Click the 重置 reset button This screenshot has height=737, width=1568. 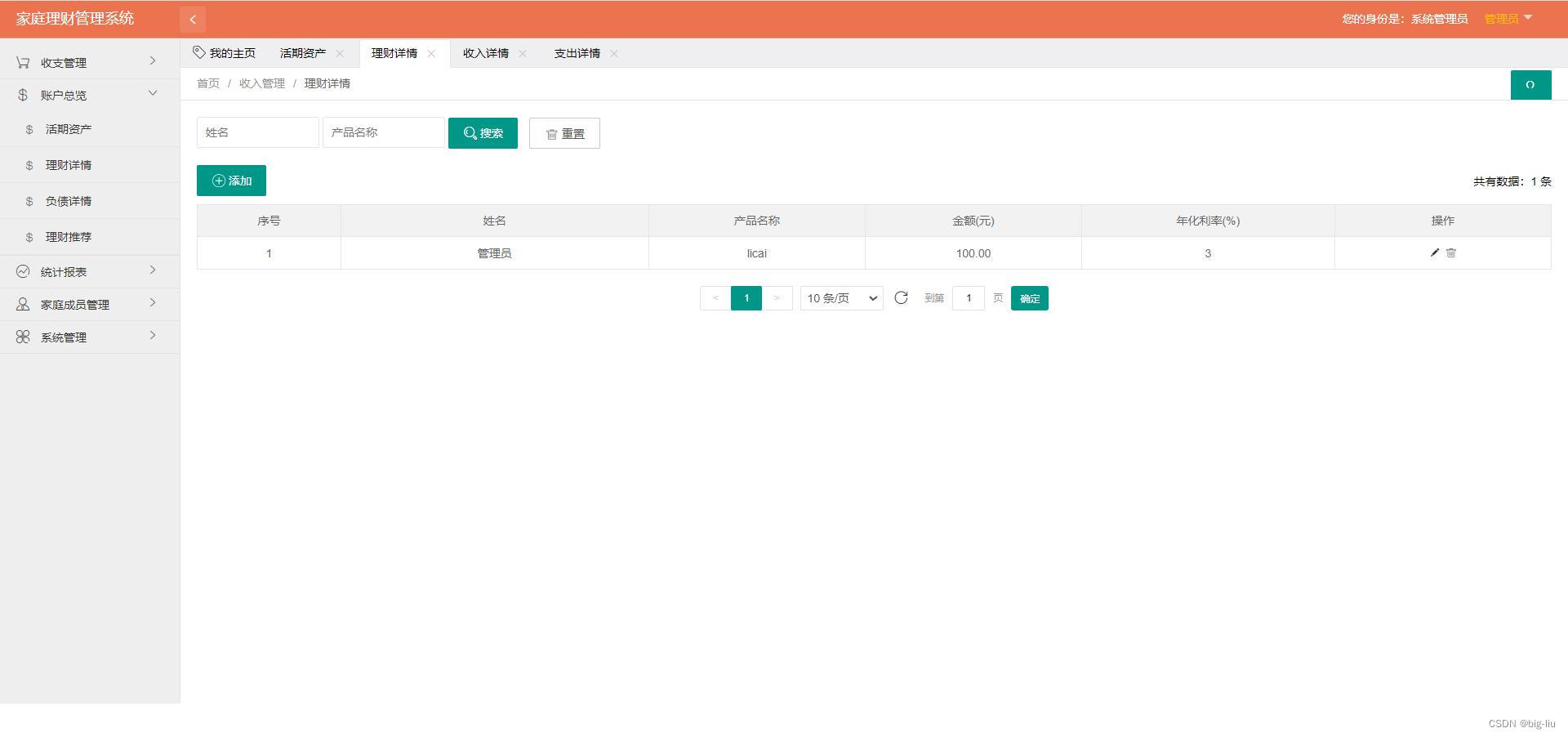click(564, 133)
